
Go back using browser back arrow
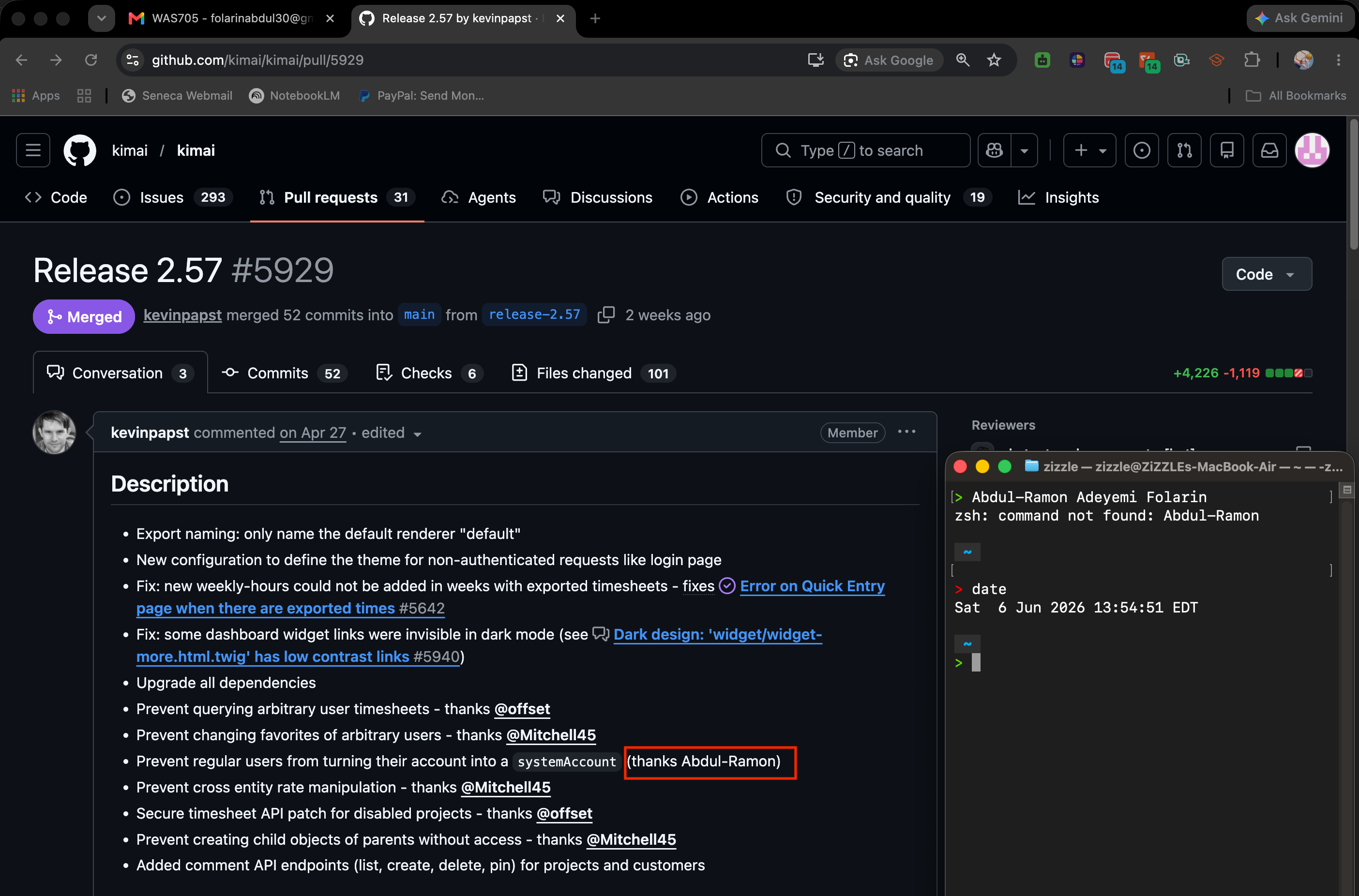point(21,60)
